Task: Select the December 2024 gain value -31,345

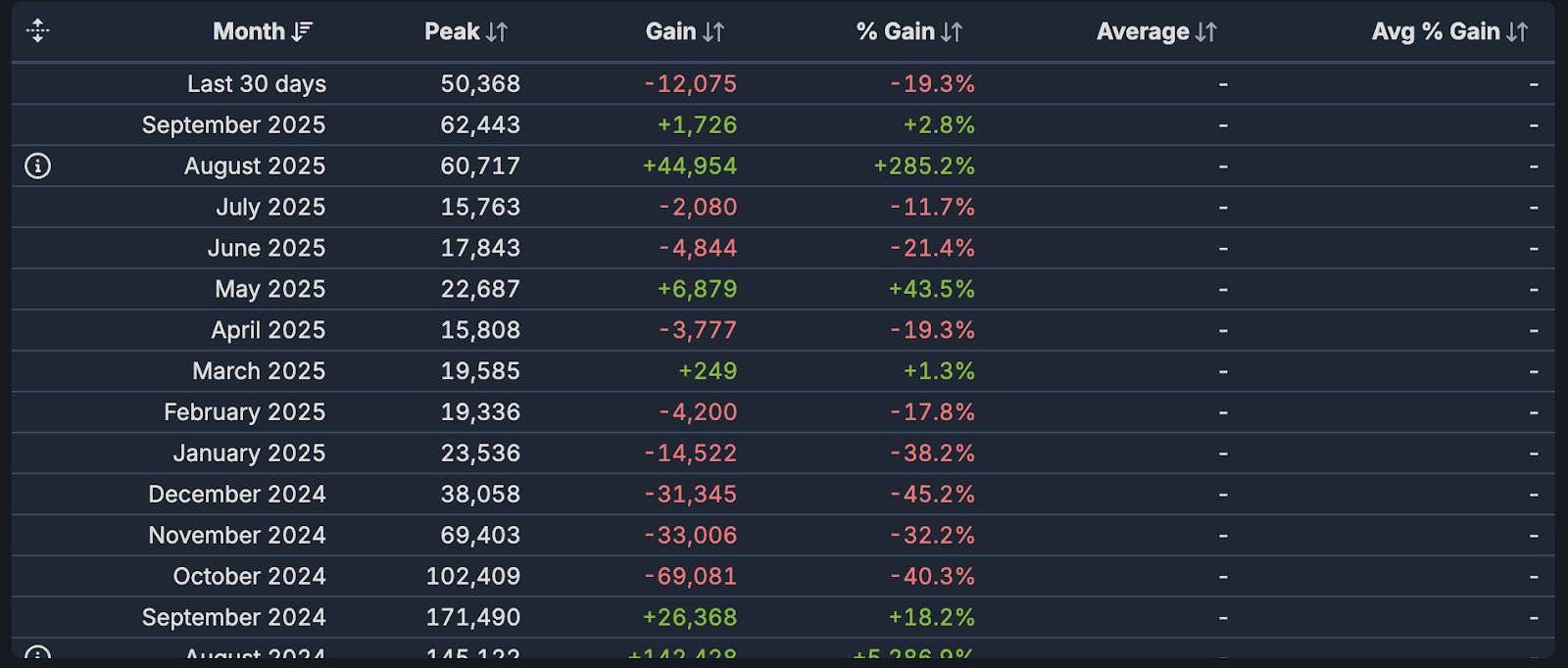Action: pos(690,495)
